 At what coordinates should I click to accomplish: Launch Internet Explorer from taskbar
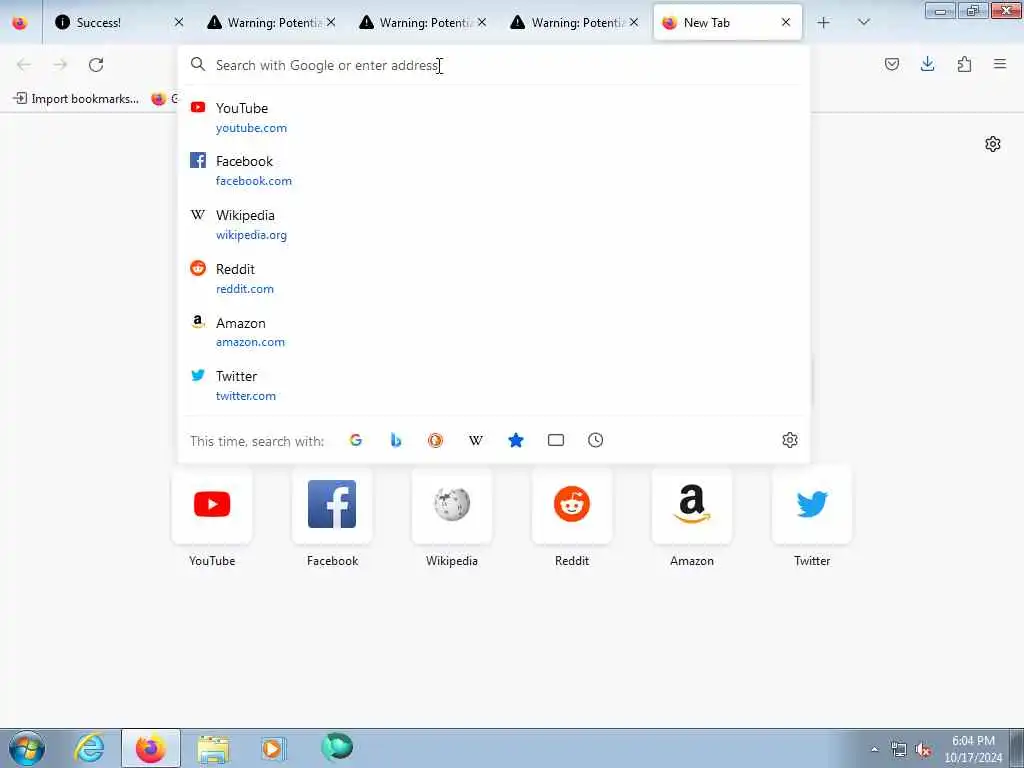pos(89,748)
